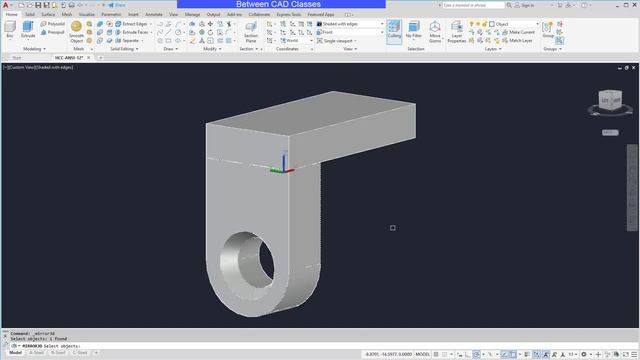Expand the Modify panel
The width and height of the screenshot is (640, 360).
pyautogui.click(x=212, y=49)
